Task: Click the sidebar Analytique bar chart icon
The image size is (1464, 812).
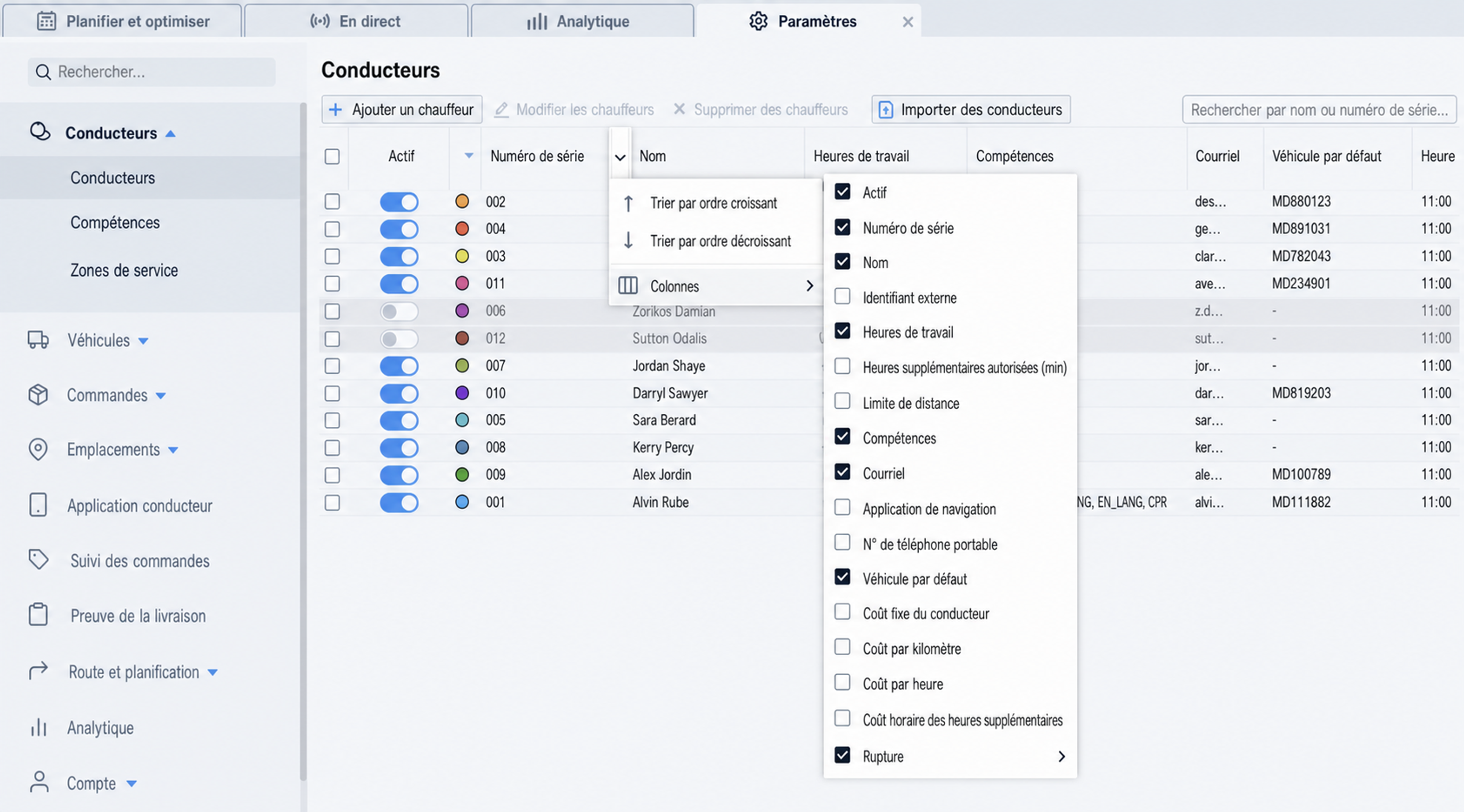Action: pos(38,727)
